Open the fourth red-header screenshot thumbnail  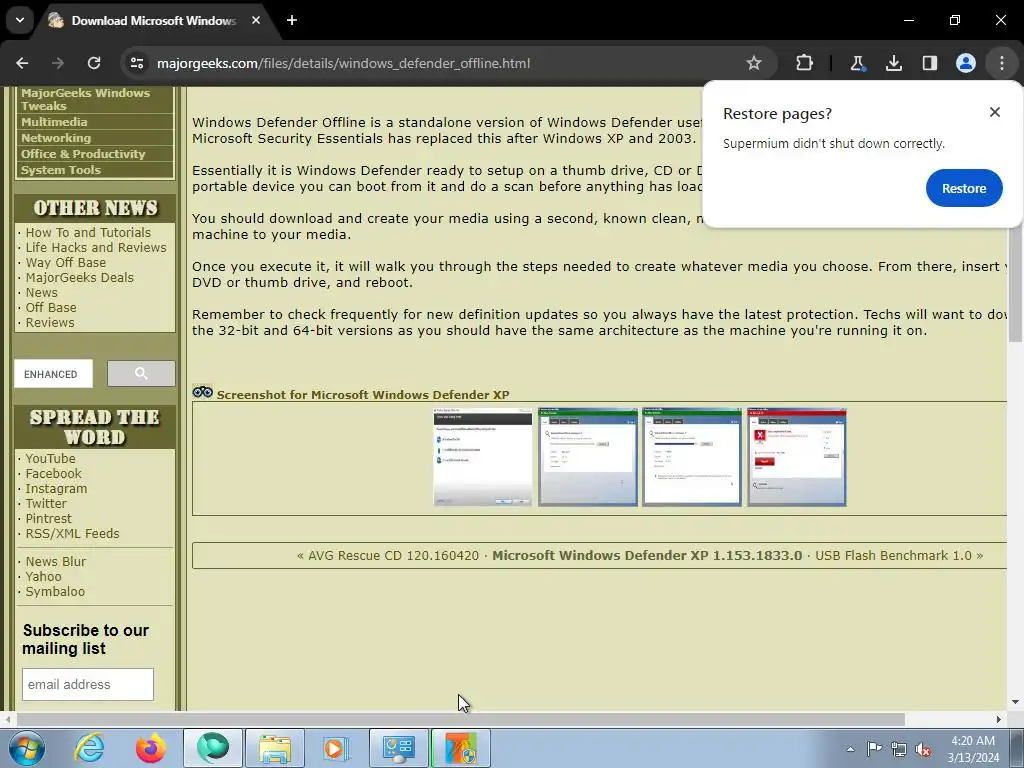[x=797, y=457]
